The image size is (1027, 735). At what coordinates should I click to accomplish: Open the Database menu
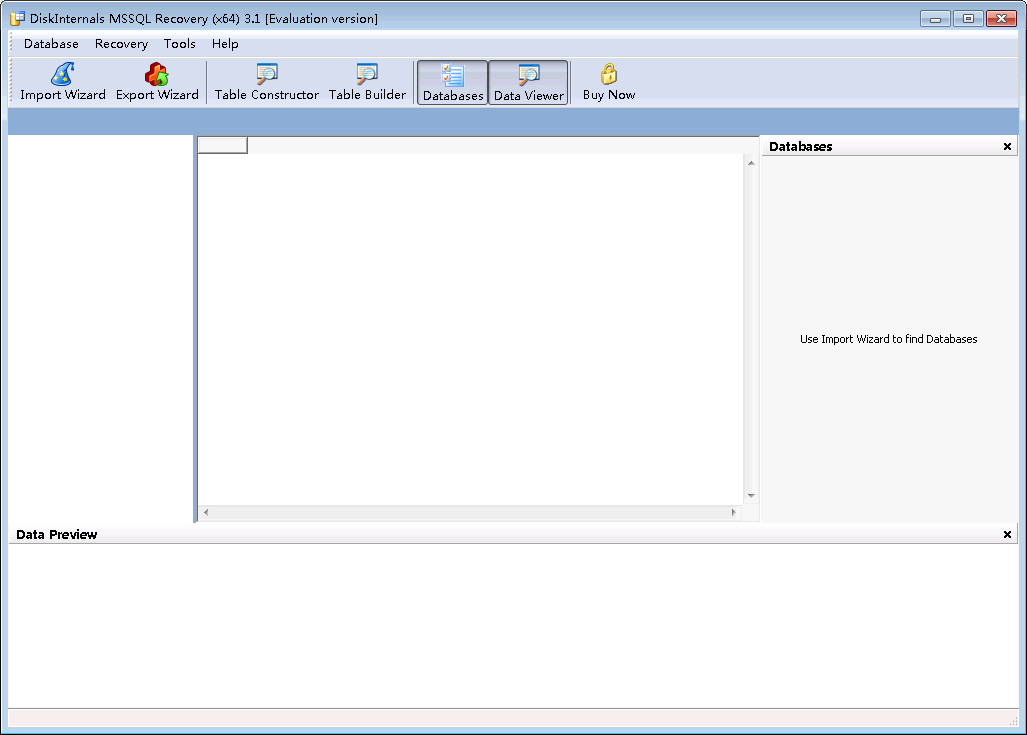[x=51, y=44]
